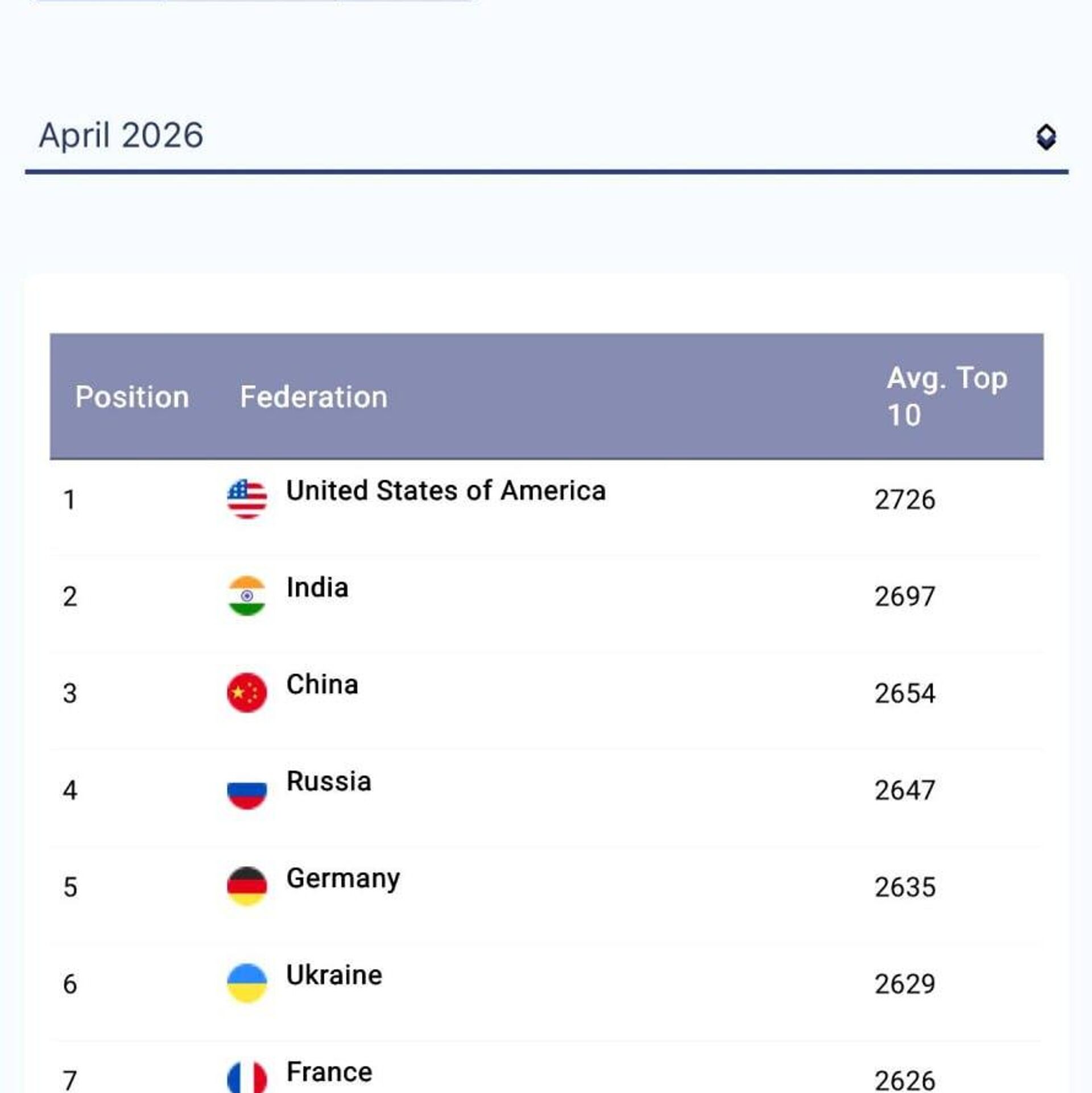Select the Germany federation name
Image resolution: width=1092 pixels, height=1093 pixels.
[343, 879]
